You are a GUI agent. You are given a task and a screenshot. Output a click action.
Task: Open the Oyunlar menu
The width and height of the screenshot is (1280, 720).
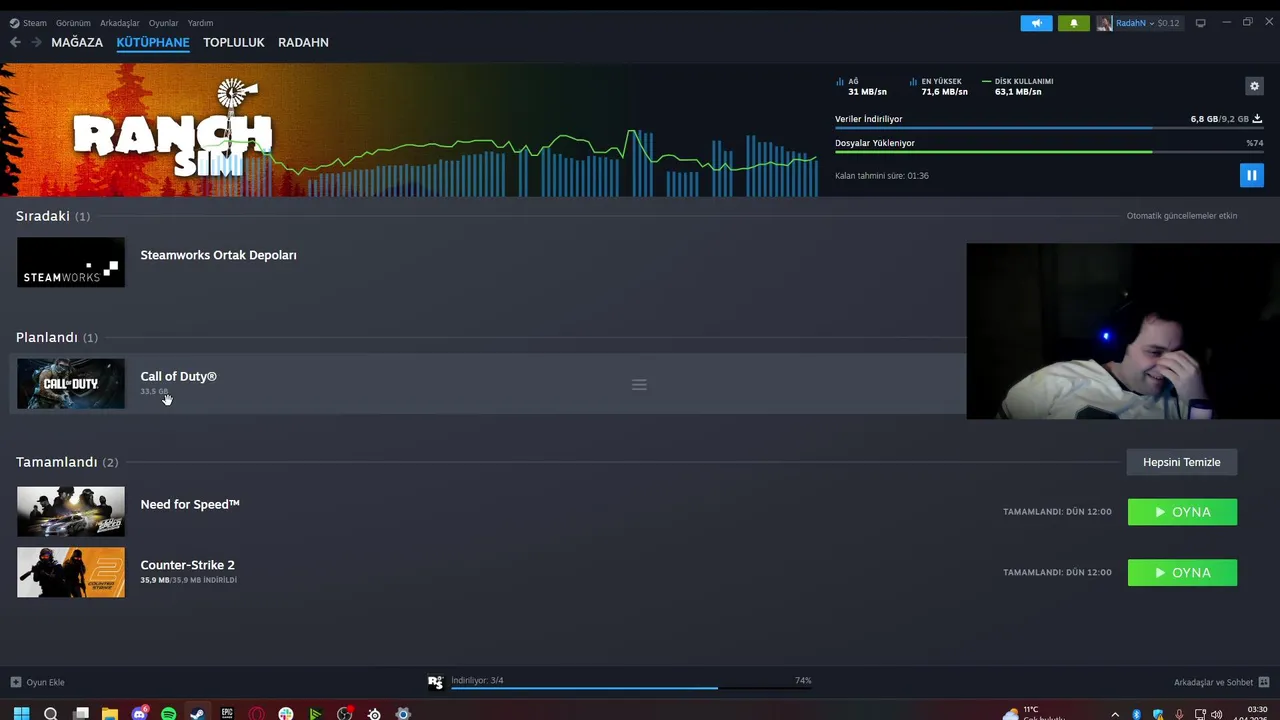pyautogui.click(x=164, y=23)
